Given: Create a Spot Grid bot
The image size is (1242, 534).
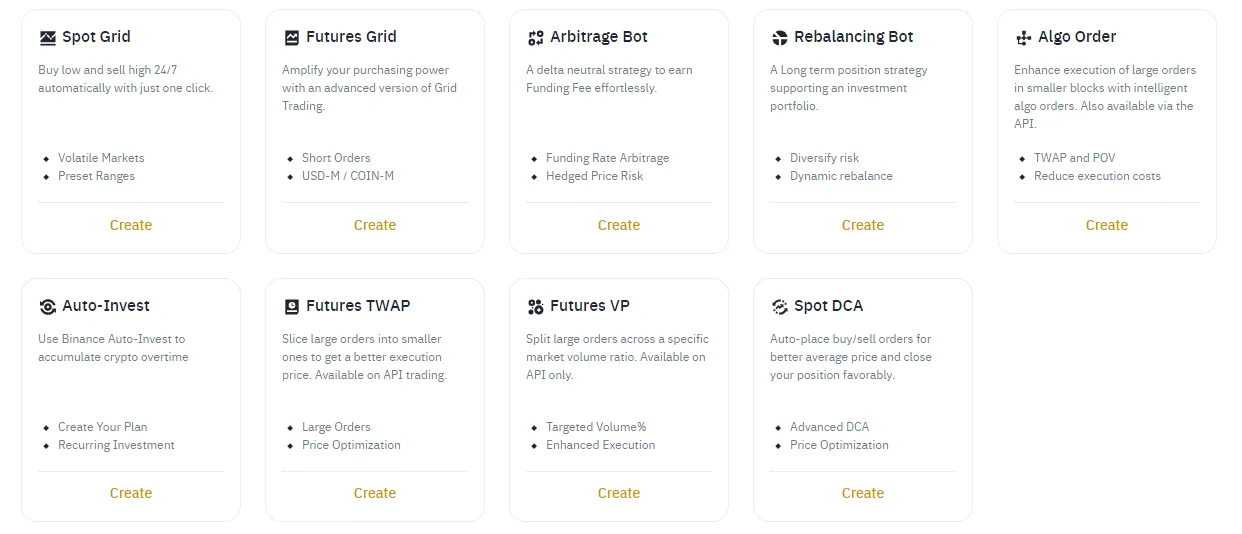Looking at the screenshot, I should [131, 225].
